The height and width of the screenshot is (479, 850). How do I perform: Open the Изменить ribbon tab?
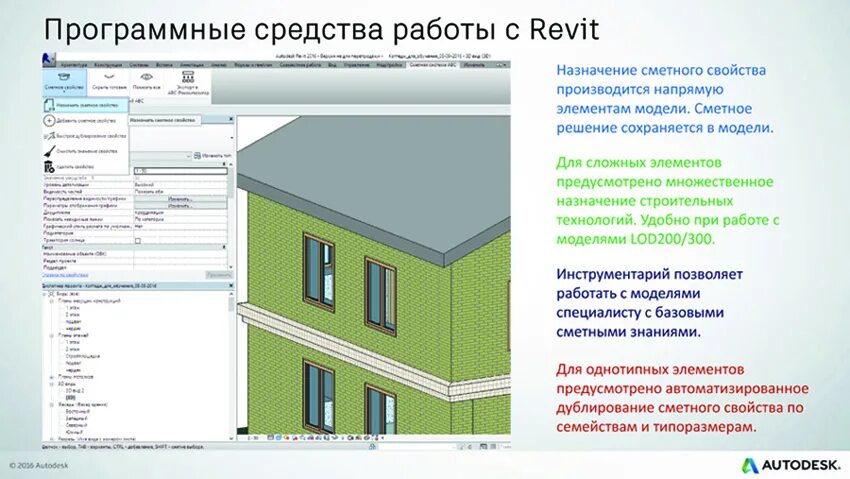pyautogui.click(x=474, y=64)
